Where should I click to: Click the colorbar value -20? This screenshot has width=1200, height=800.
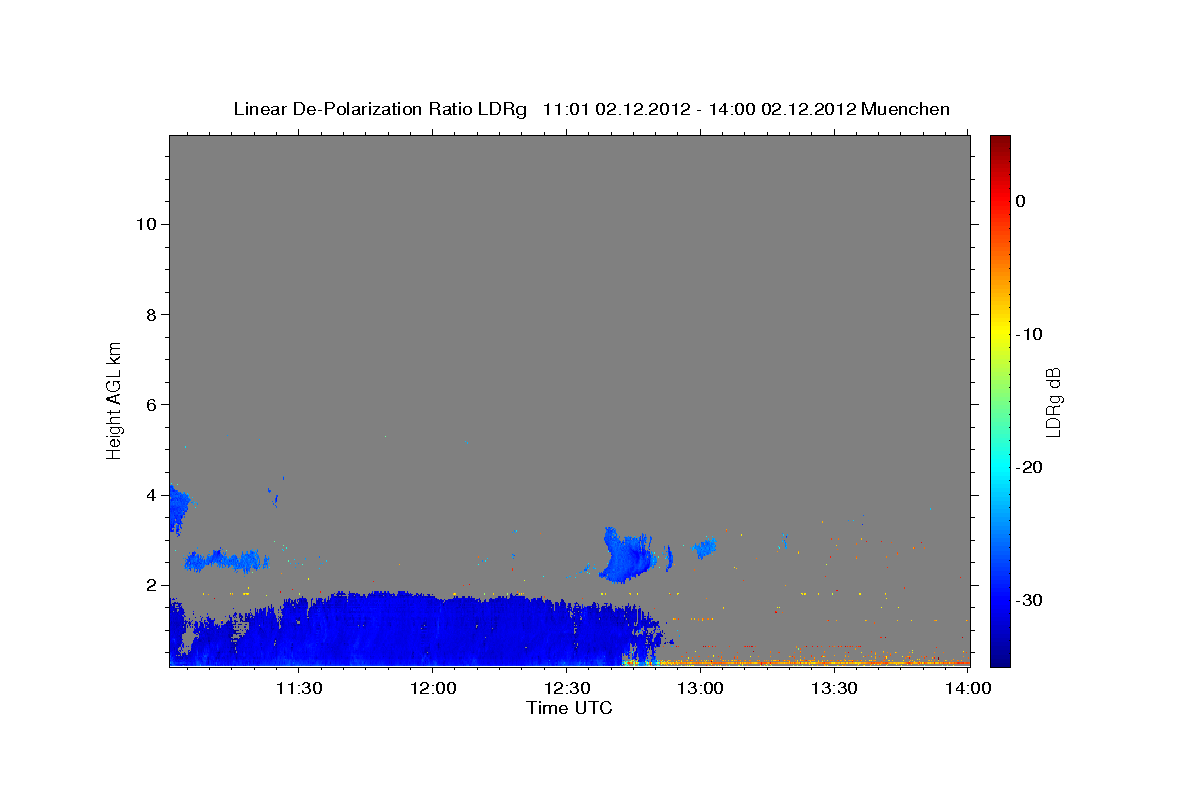pos(1029,467)
